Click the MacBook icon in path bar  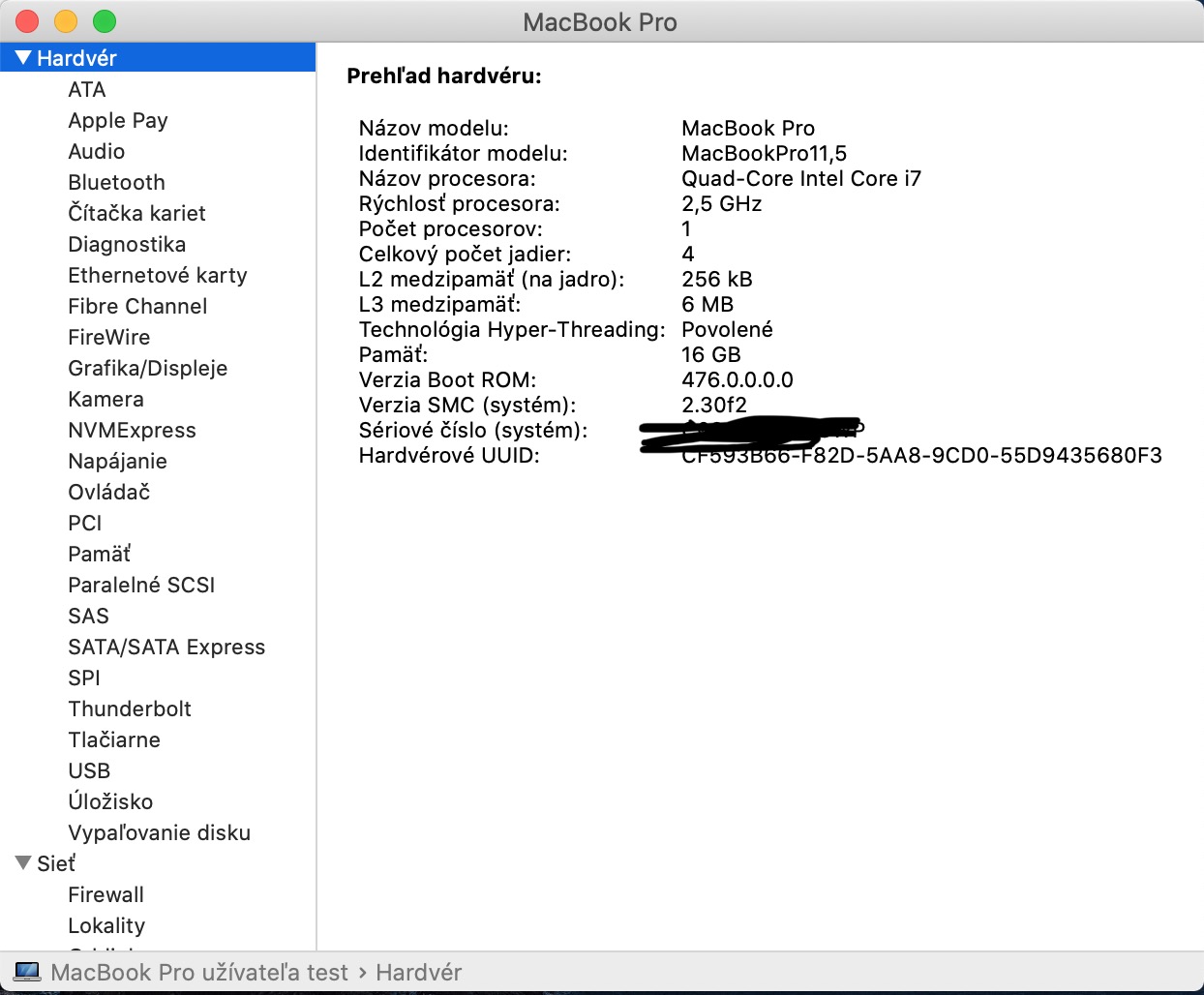(x=27, y=972)
